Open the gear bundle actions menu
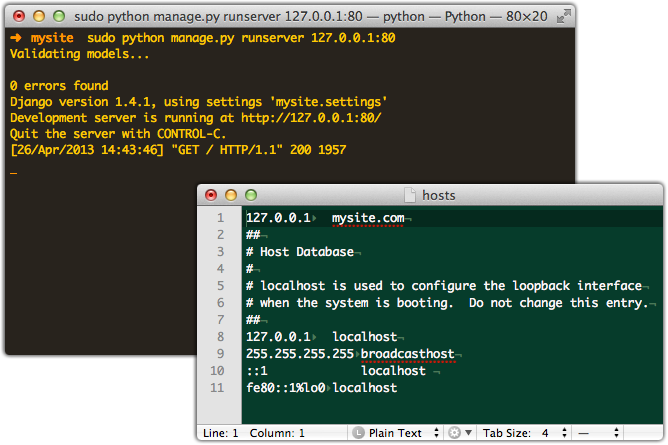Viewport: 668px width, 445px height. [460, 433]
